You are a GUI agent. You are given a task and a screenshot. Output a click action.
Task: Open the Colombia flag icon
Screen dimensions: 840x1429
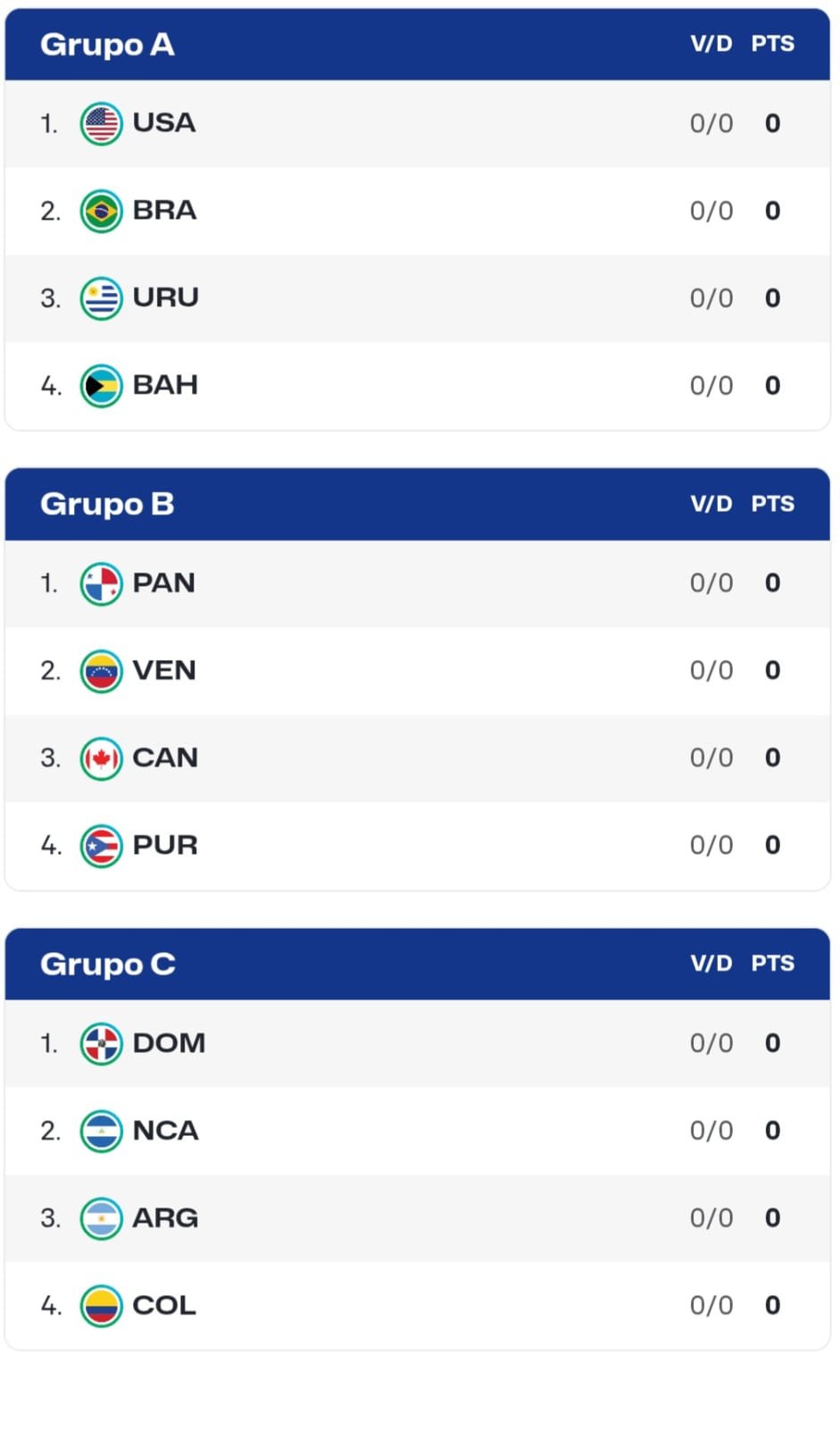101,1307
